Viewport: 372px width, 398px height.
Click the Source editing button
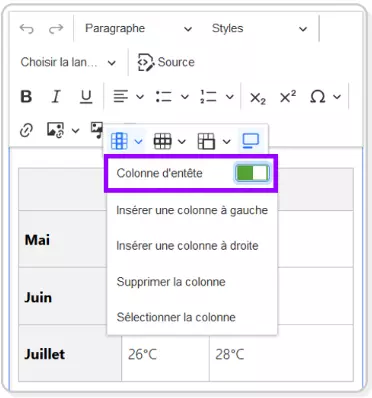point(166,62)
